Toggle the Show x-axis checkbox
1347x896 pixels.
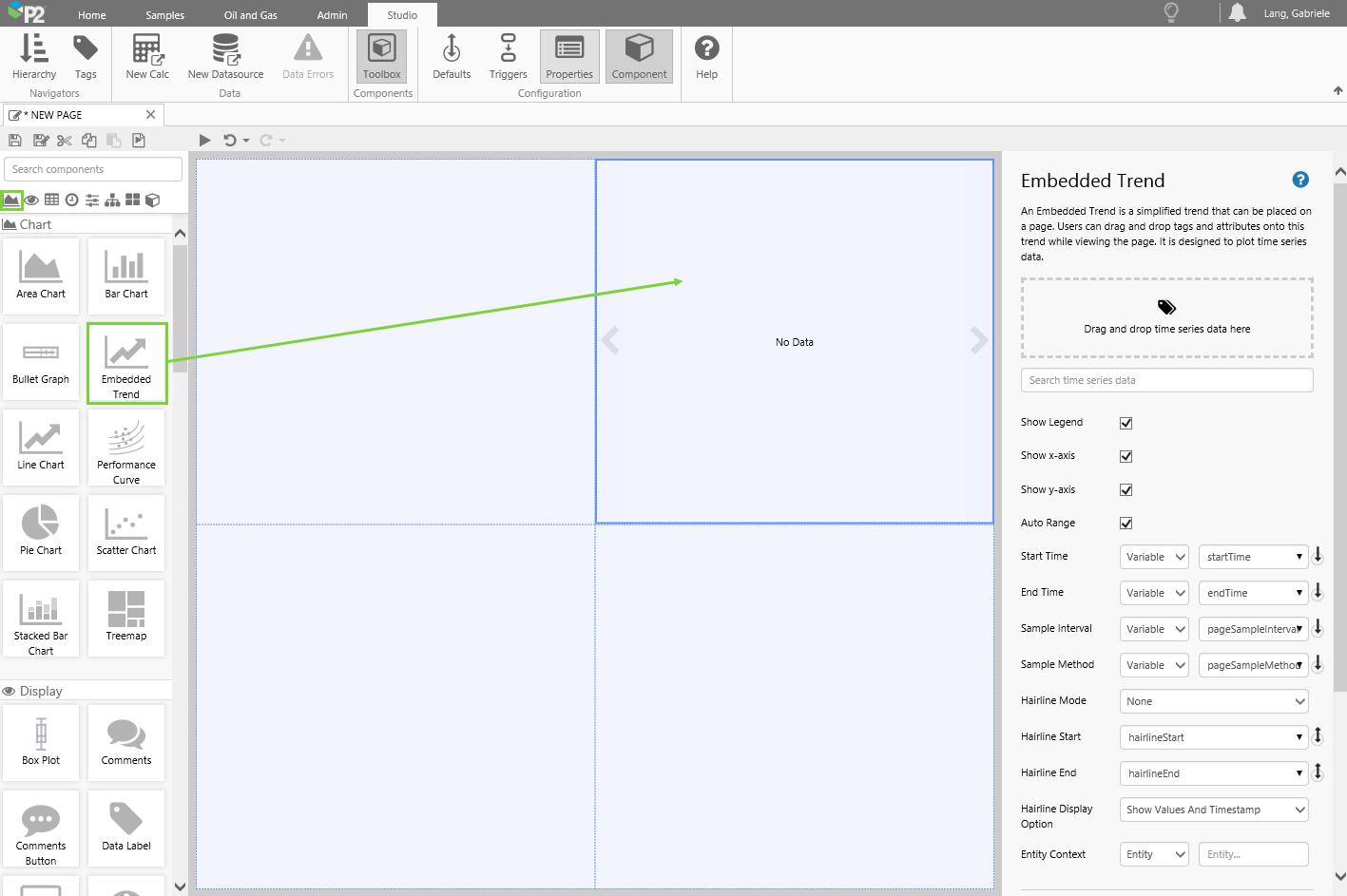(x=1126, y=456)
